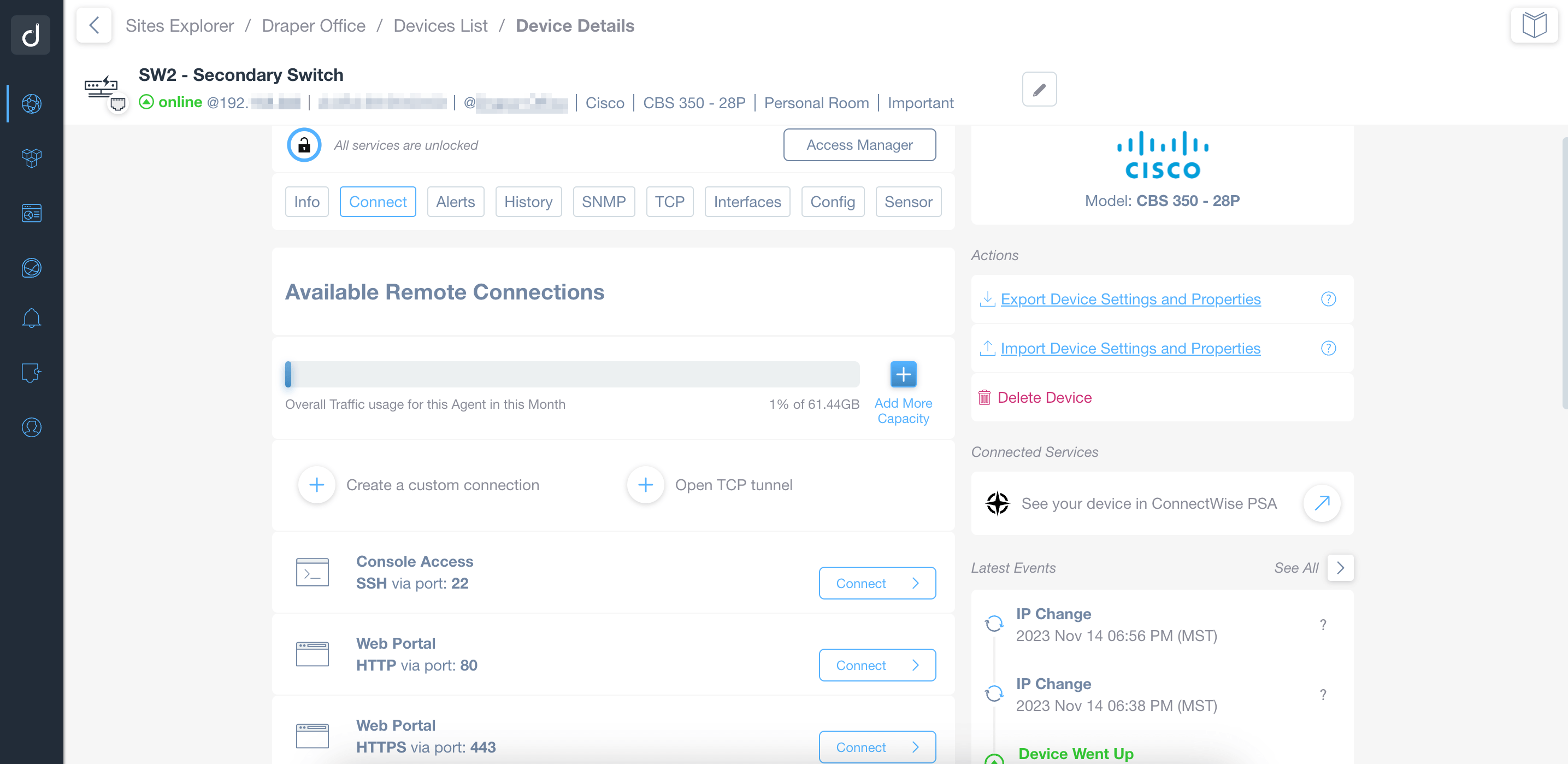This screenshot has width=1568, height=764.
Task: Click the first IP Change refresh icon
Action: point(994,624)
